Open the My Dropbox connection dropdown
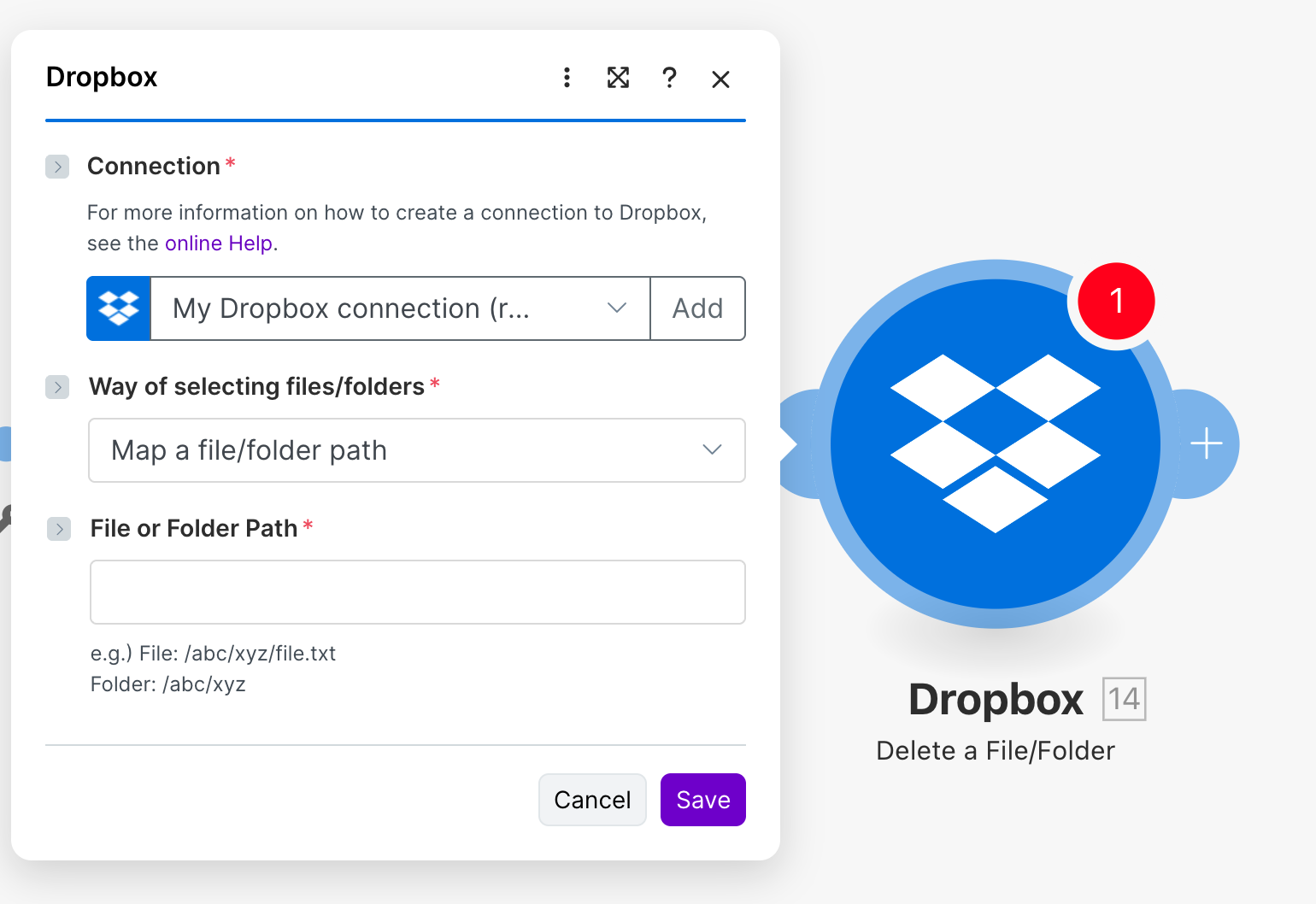The height and width of the screenshot is (904, 1316). pos(401,308)
